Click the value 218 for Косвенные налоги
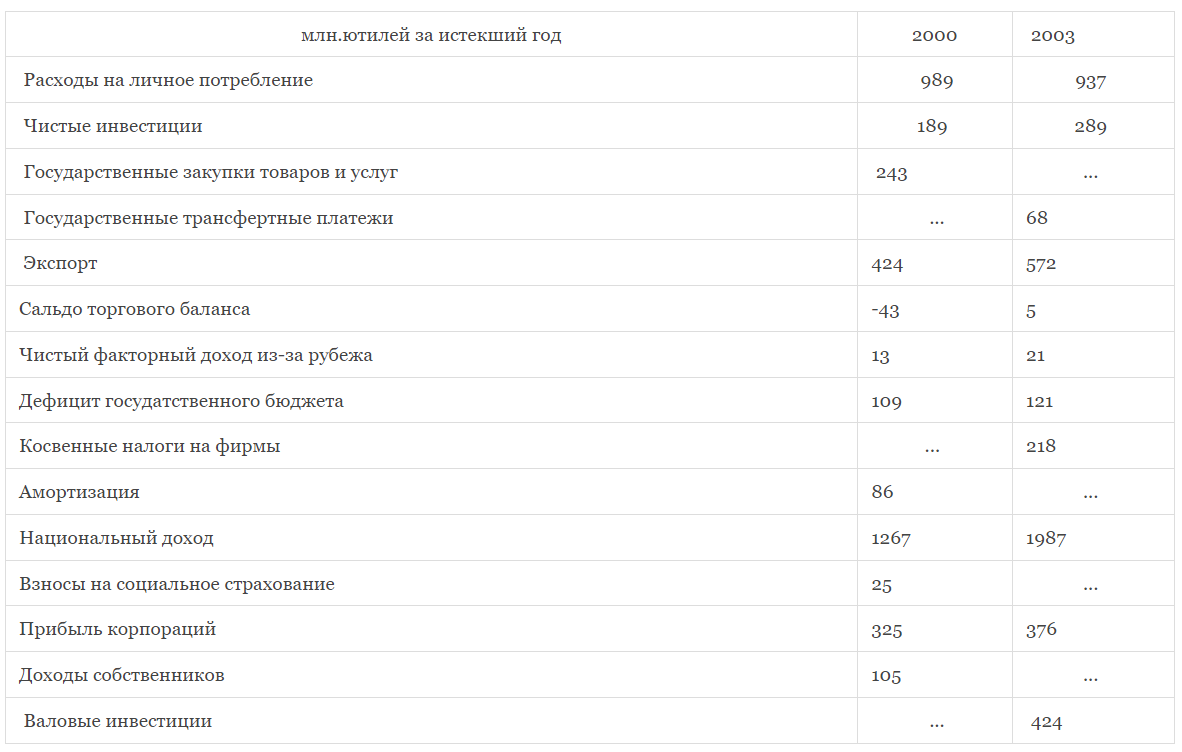1182x752 pixels. (x=1040, y=446)
